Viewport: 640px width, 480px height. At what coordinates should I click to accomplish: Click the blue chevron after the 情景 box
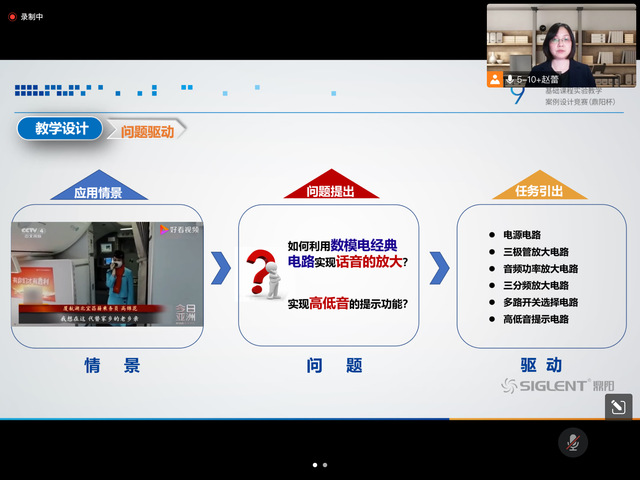(x=221, y=268)
